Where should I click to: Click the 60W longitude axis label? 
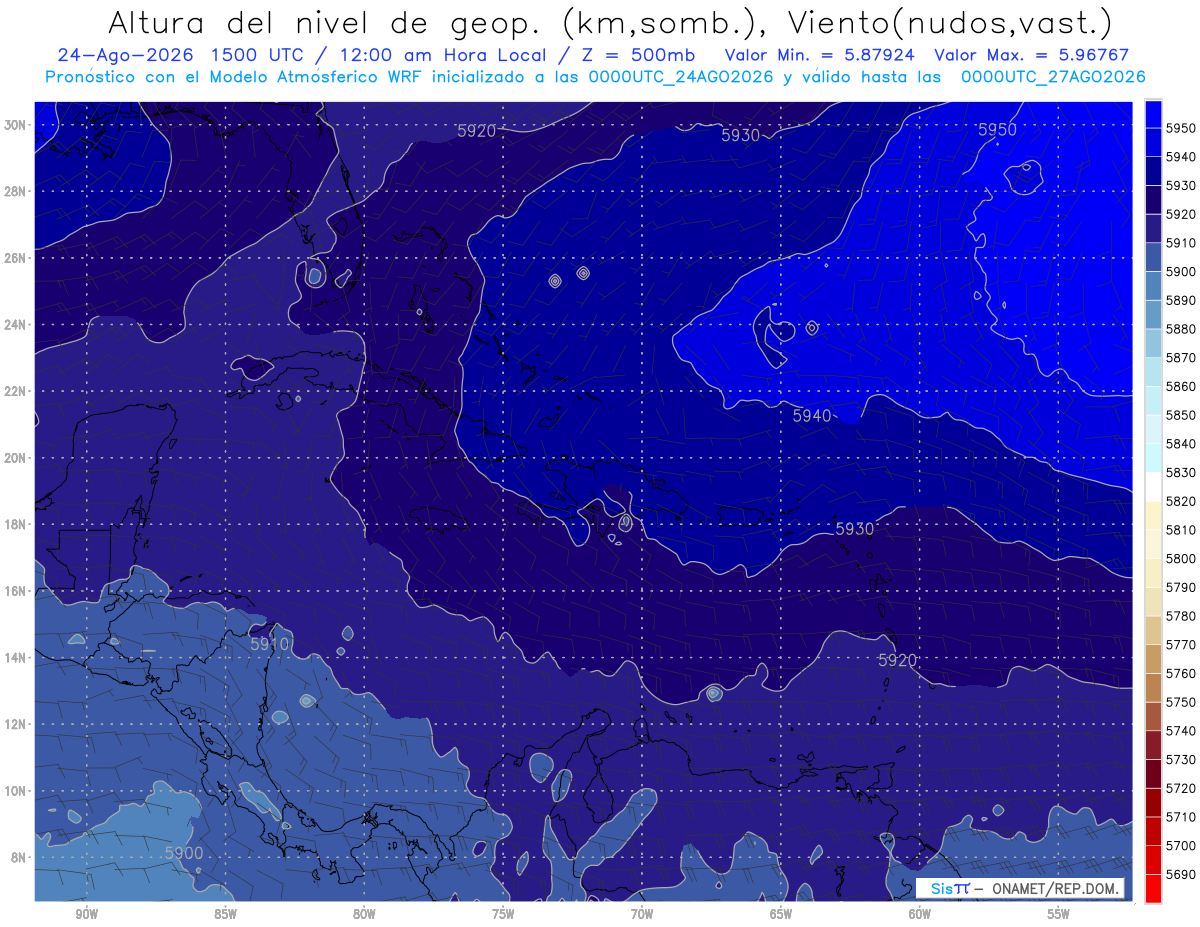920,914
